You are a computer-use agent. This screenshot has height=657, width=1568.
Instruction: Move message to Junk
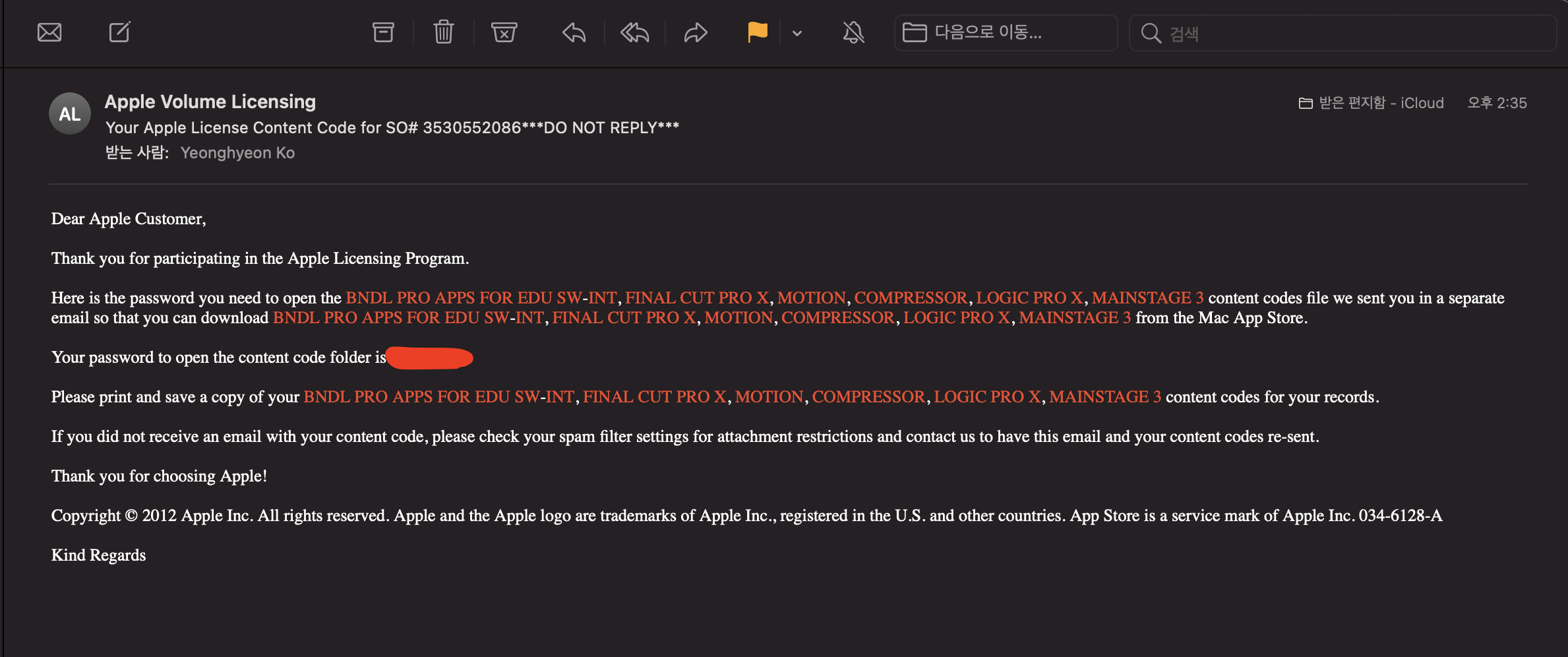click(x=504, y=32)
